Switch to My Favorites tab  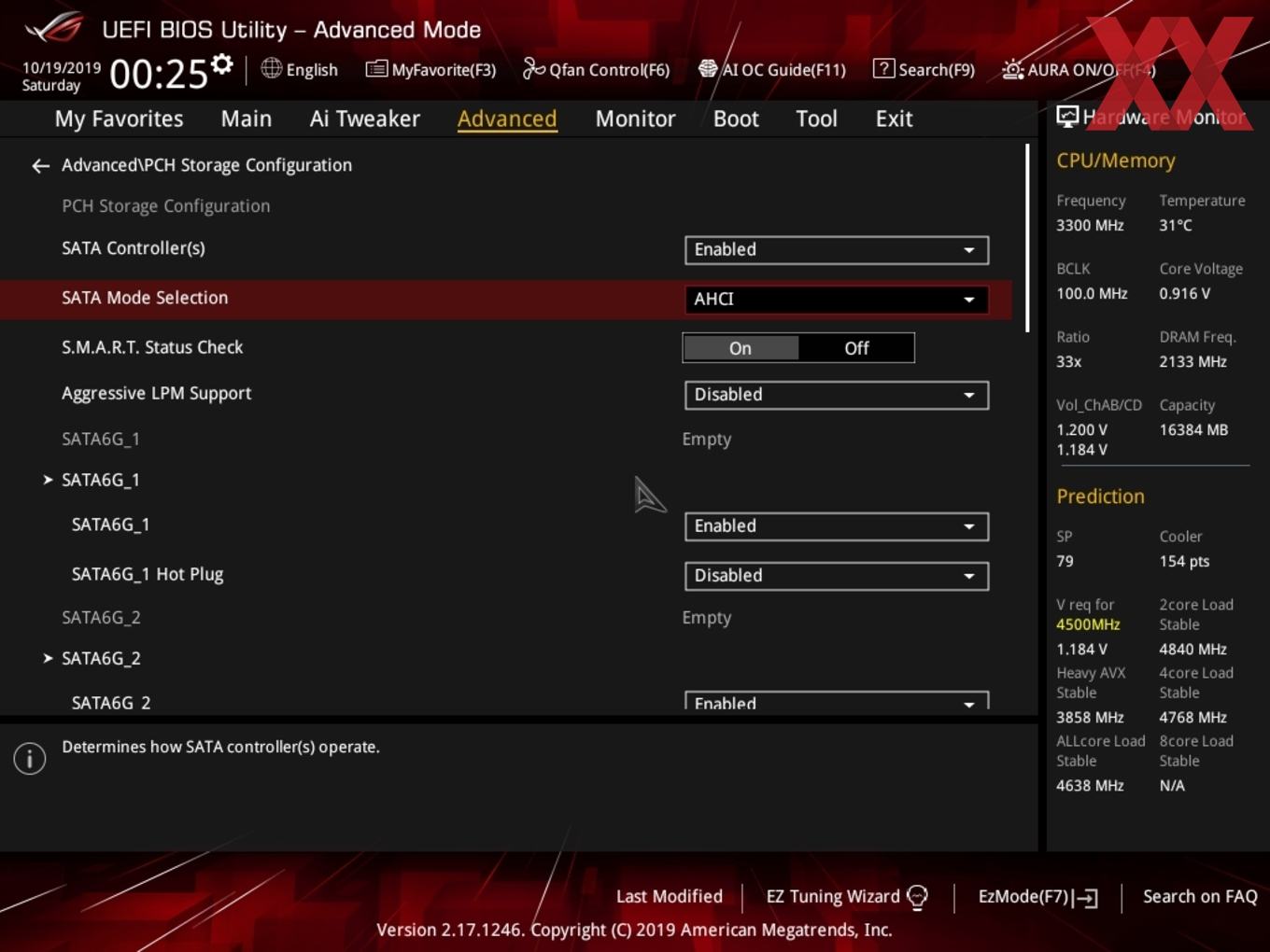119,119
